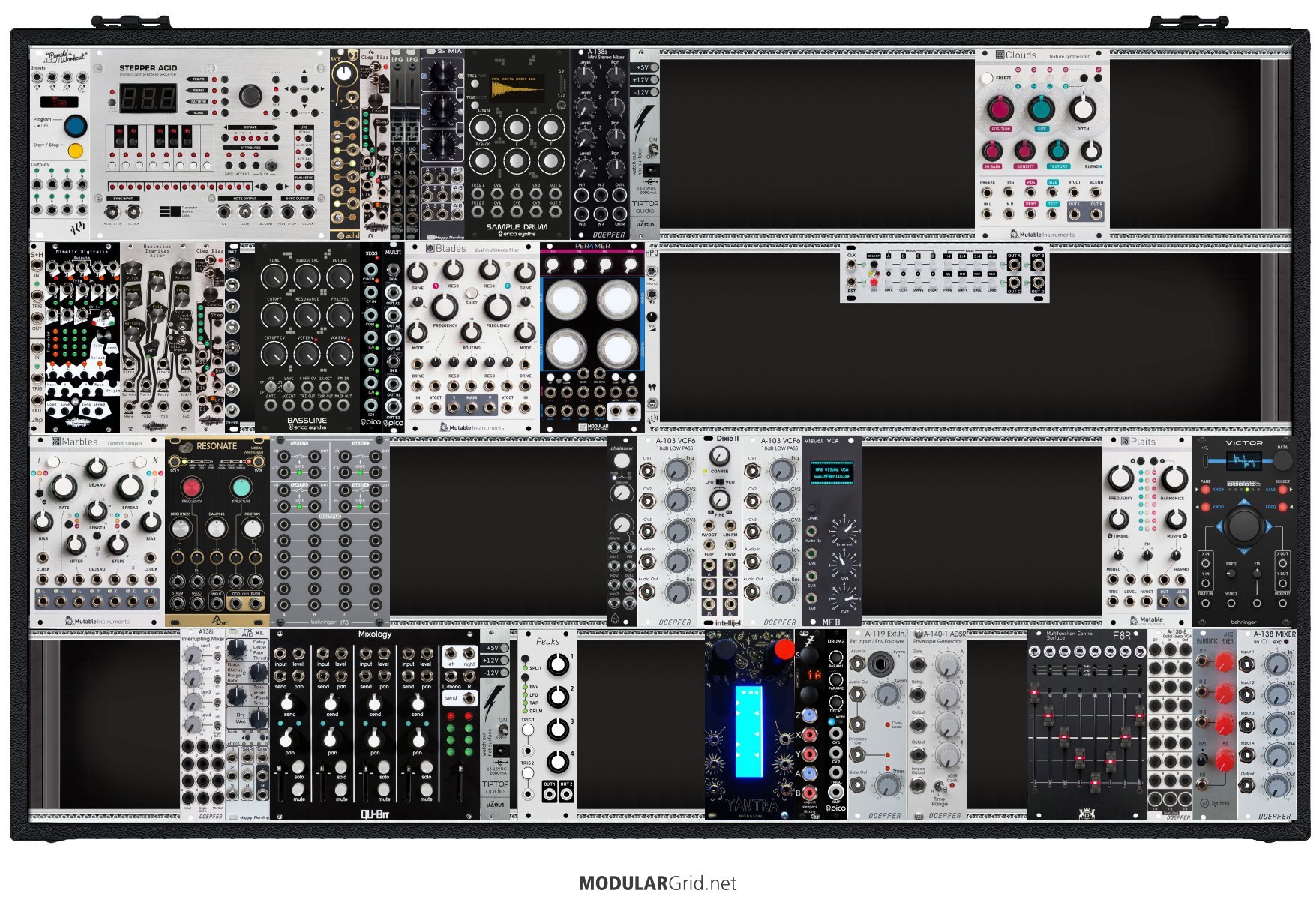Select the Behringer 173 gates module

[330, 531]
